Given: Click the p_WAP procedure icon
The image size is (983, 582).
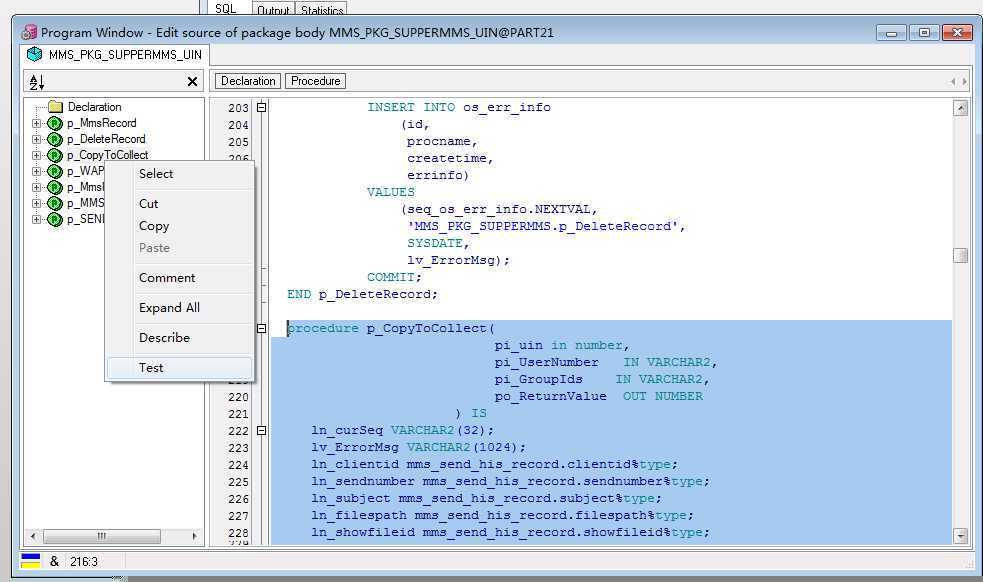Looking at the screenshot, I should (55, 171).
